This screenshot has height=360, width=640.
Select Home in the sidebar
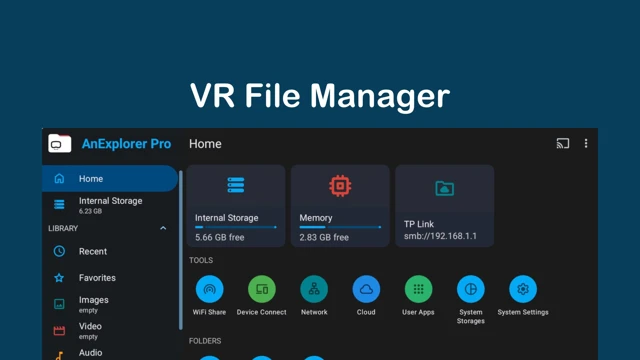[x=110, y=178]
